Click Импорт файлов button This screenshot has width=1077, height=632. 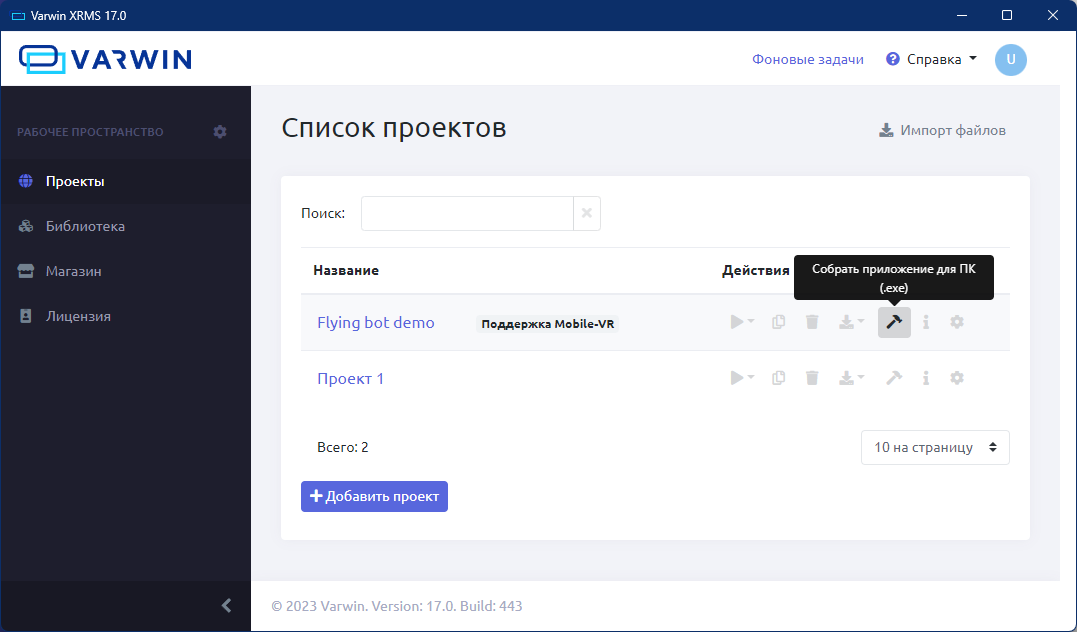(942, 130)
